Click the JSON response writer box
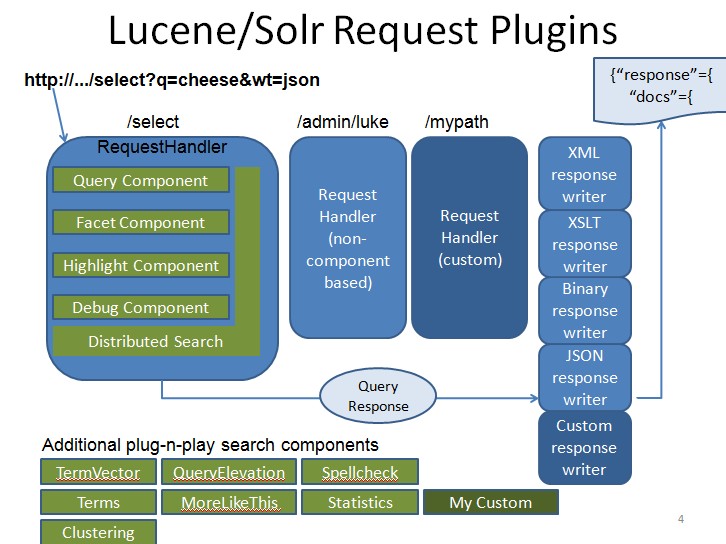This screenshot has height=544, width=726. tap(585, 378)
